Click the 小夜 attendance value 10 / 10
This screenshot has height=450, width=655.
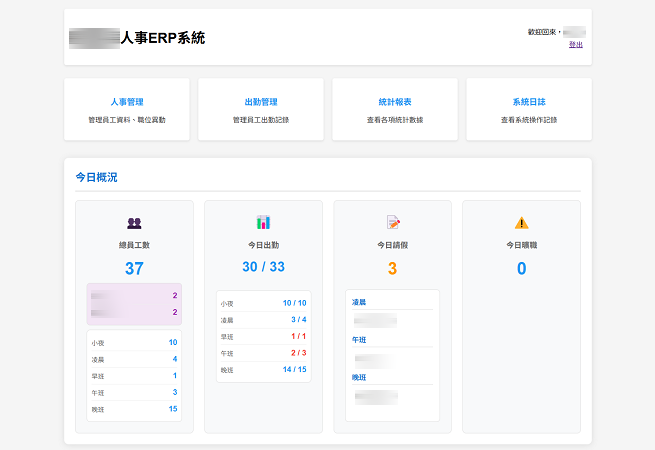[294, 303]
